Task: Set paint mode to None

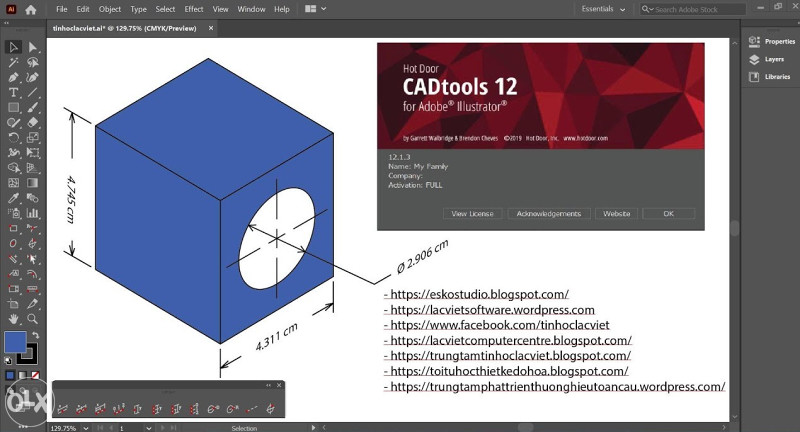Action: (x=35, y=375)
